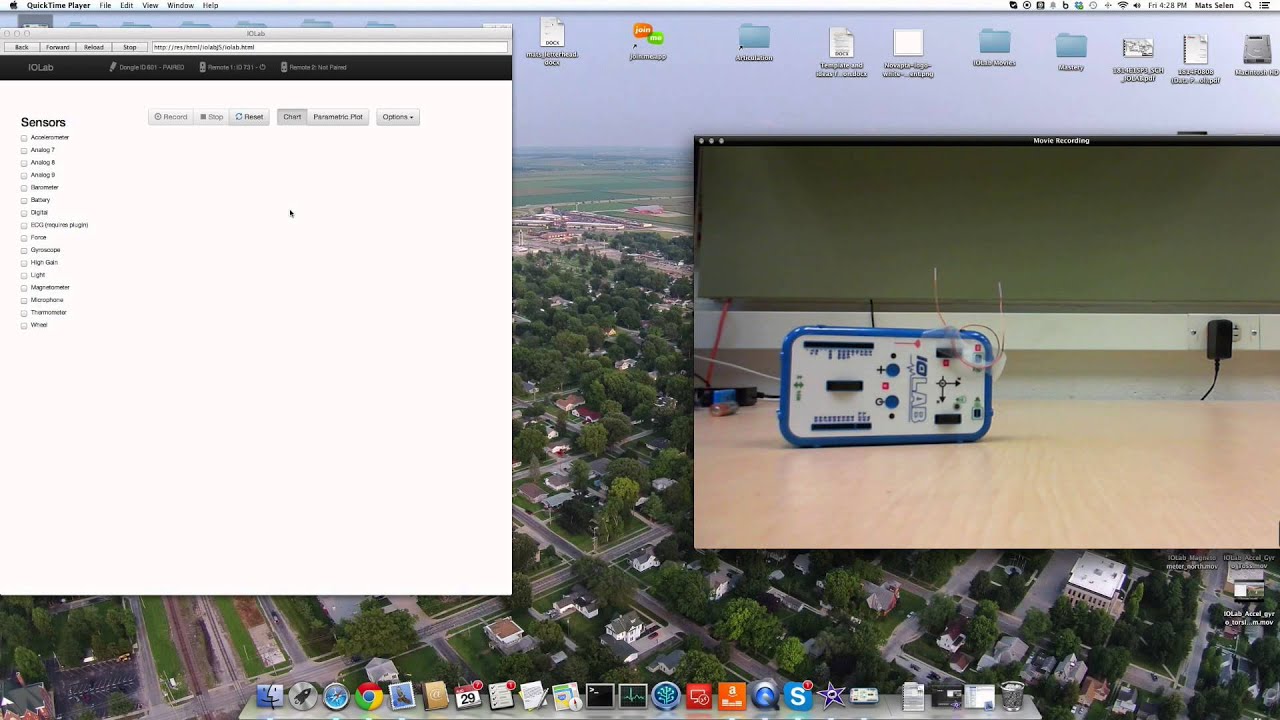
Task: Enable the Battery sensor checkbox
Action: tap(24, 201)
